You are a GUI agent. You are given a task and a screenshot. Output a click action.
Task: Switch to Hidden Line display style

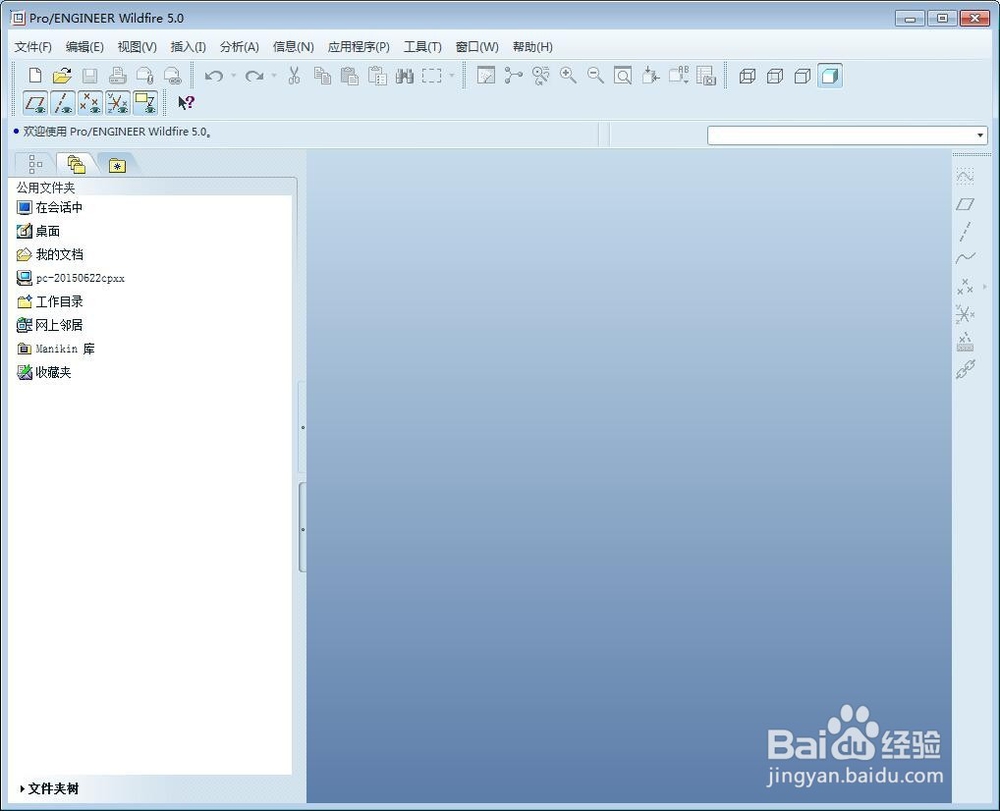coord(775,77)
